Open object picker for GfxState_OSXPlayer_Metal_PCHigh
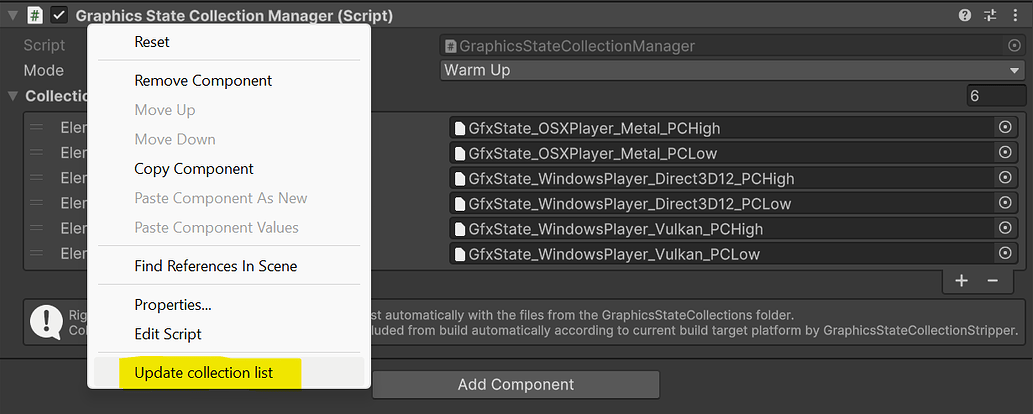The width and height of the screenshot is (1033, 414). pos(1006,128)
